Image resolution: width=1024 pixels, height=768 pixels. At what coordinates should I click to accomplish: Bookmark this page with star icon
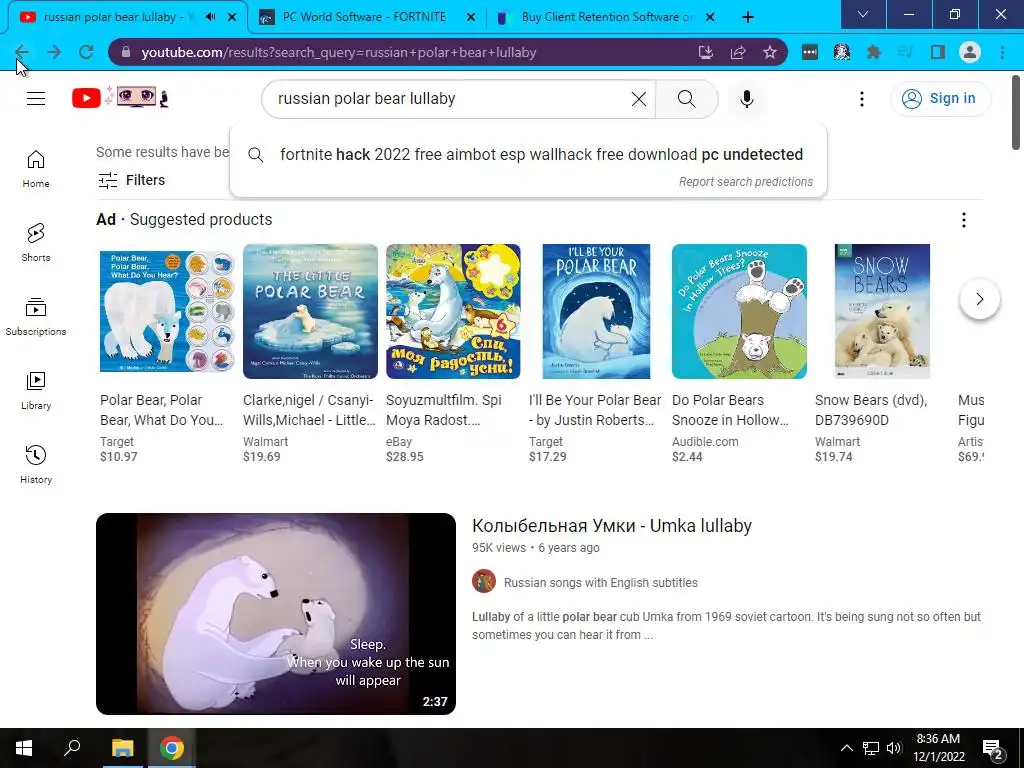point(769,52)
